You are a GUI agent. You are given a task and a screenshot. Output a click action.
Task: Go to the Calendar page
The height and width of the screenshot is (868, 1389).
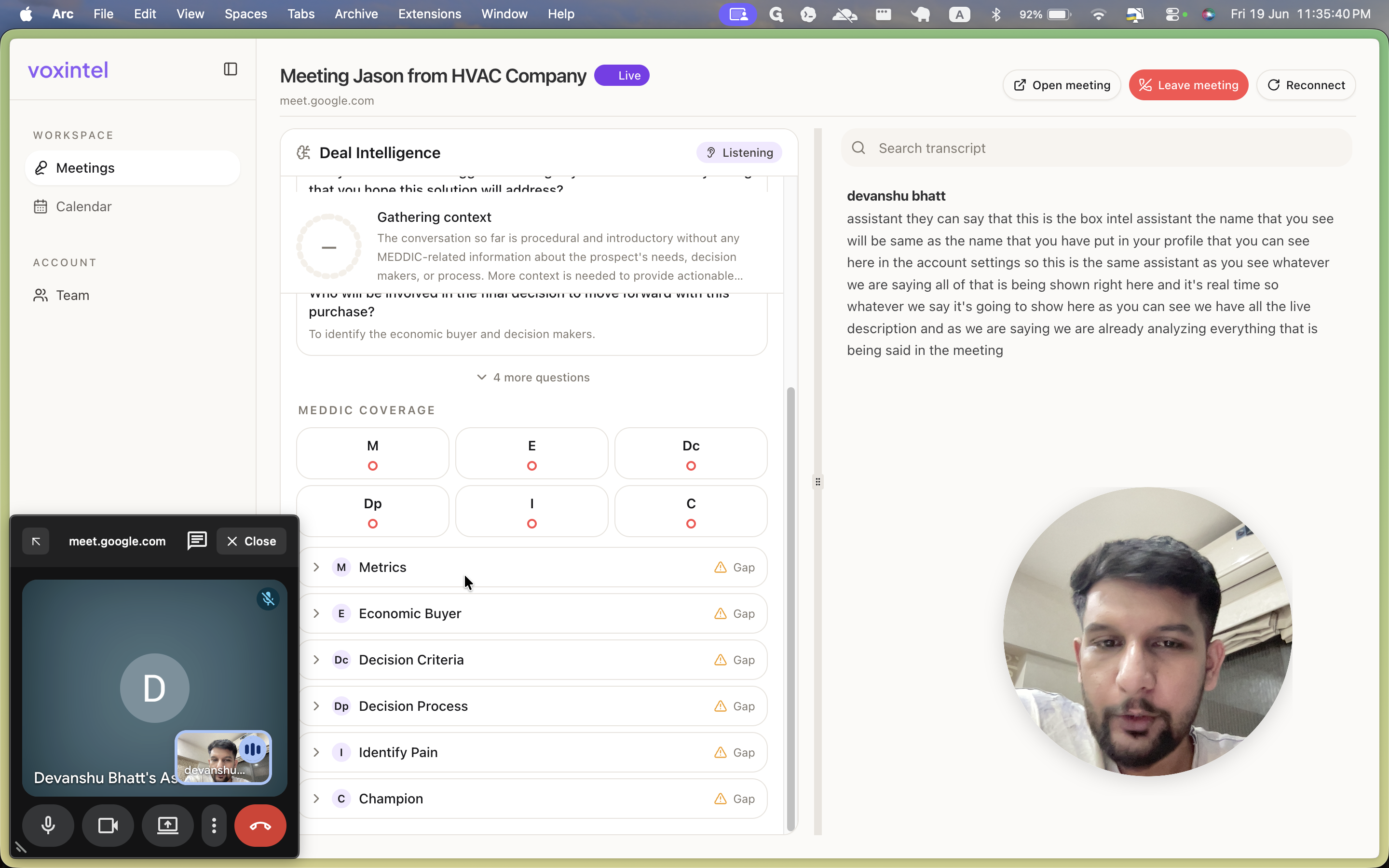tap(133, 207)
